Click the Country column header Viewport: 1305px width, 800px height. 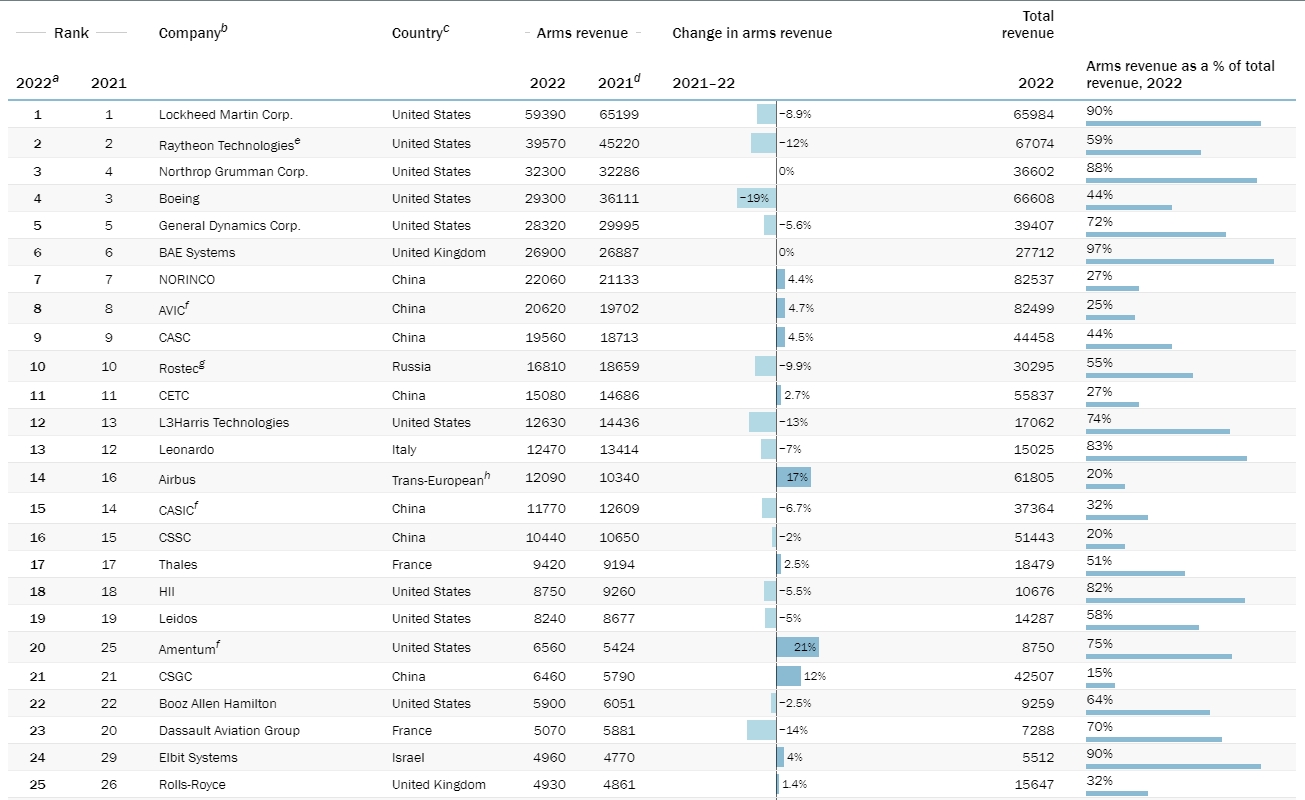(x=420, y=33)
